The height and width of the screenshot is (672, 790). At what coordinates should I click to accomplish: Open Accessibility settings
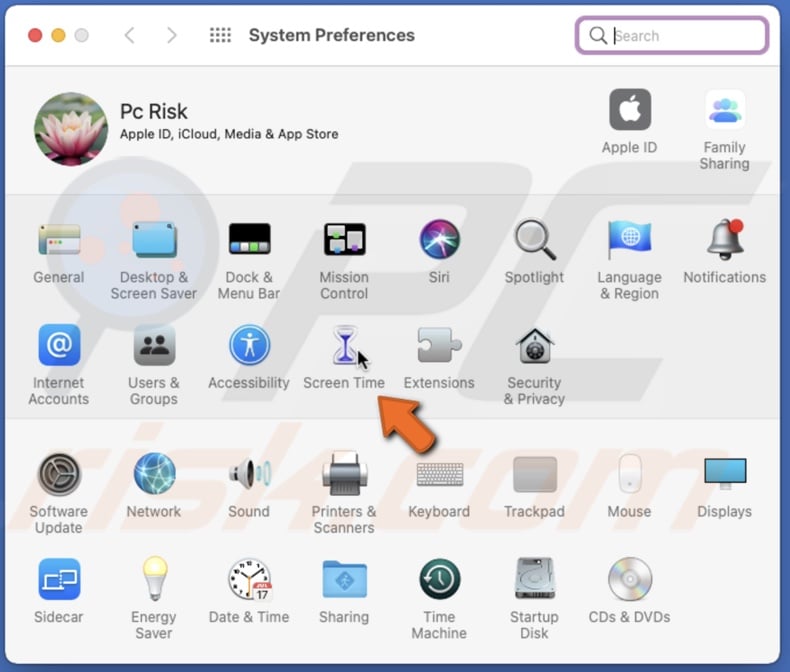coord(249,348)
